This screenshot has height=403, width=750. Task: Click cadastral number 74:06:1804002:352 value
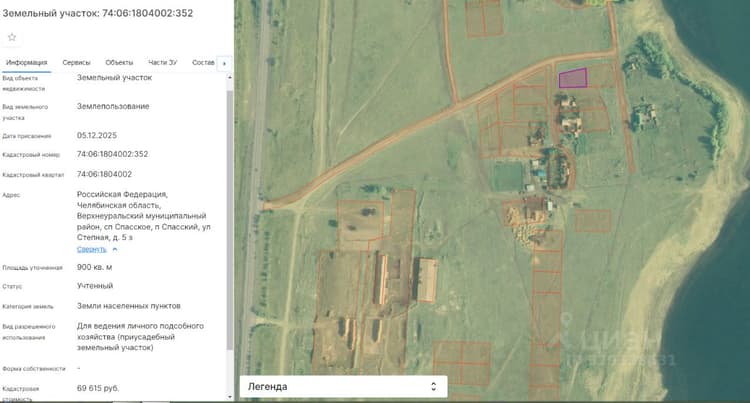point(112,154)
